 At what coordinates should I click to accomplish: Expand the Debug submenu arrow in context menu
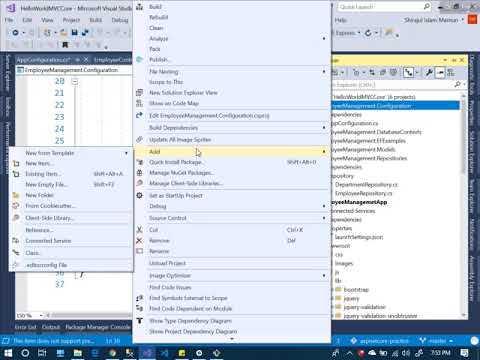click(x=324, y=206)
